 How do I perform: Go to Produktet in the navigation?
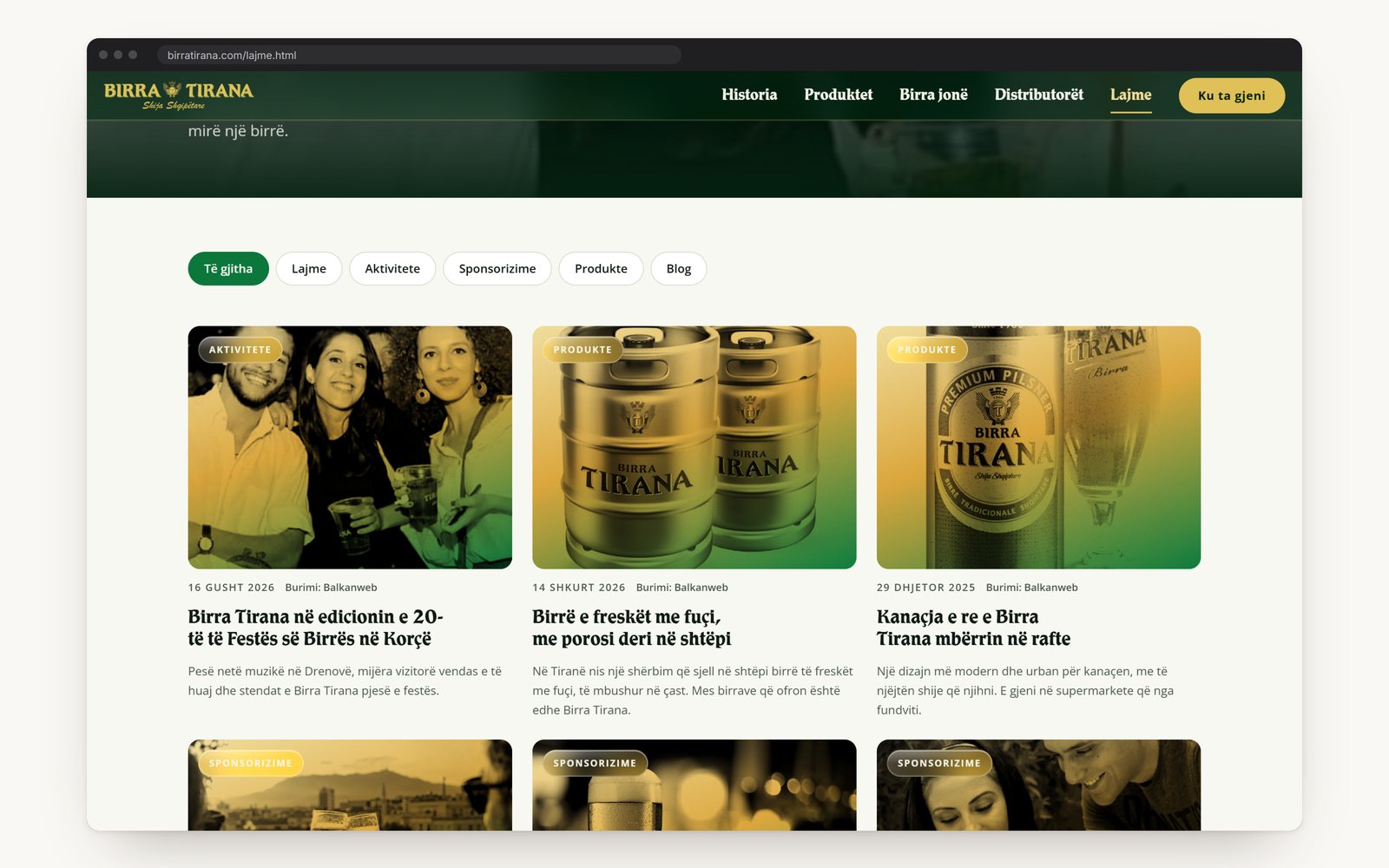838,95
